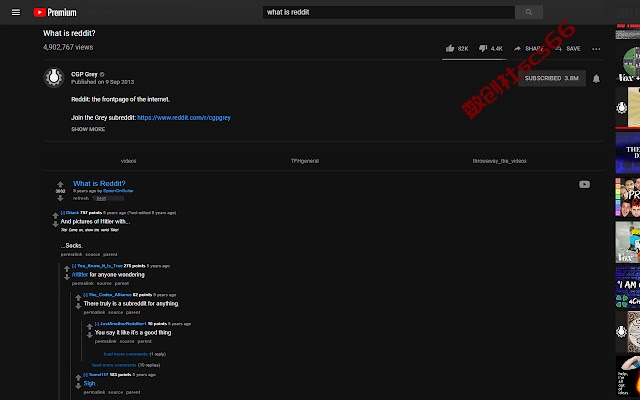Viewport: 640px width, 400px height.
Task: Save the video to a playlist
Action: pyautogui.click(x=568, y=49)
